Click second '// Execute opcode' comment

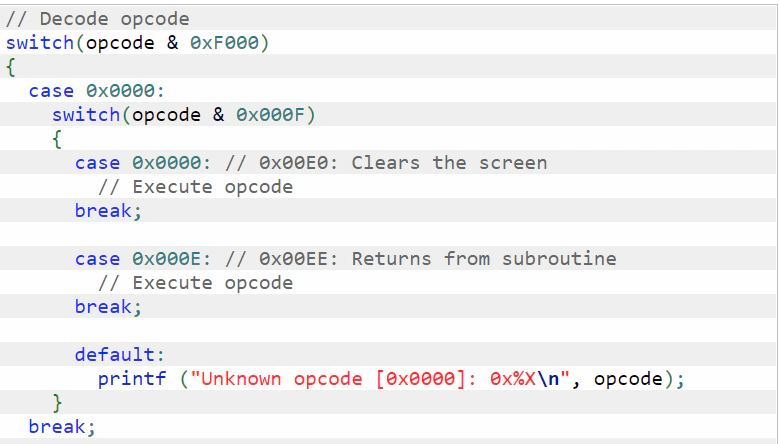point(196,283)
